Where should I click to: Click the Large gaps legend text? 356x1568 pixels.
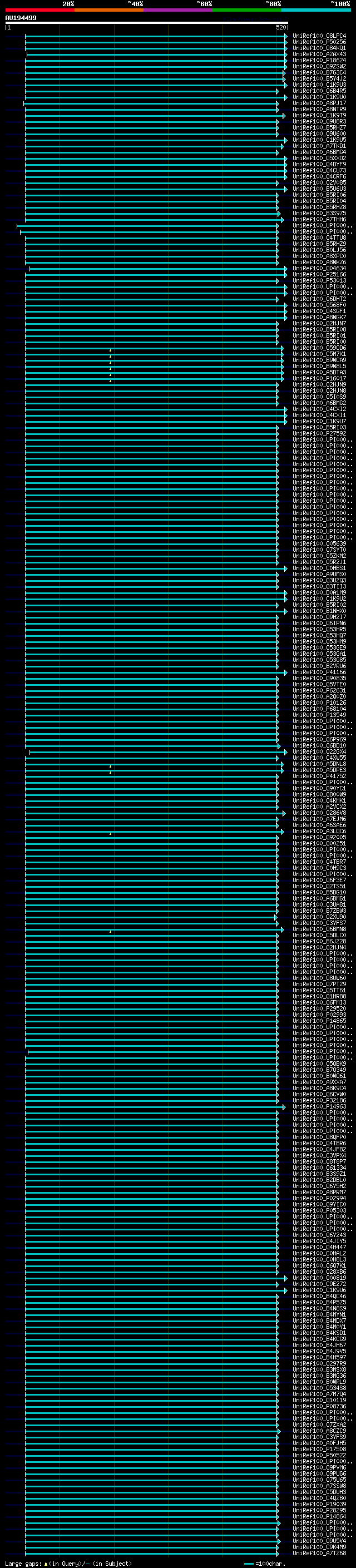pos(68,1564)
